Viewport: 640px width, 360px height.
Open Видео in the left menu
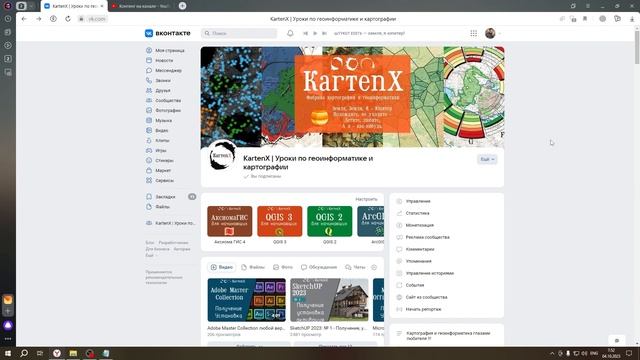(x=157, y=131)
